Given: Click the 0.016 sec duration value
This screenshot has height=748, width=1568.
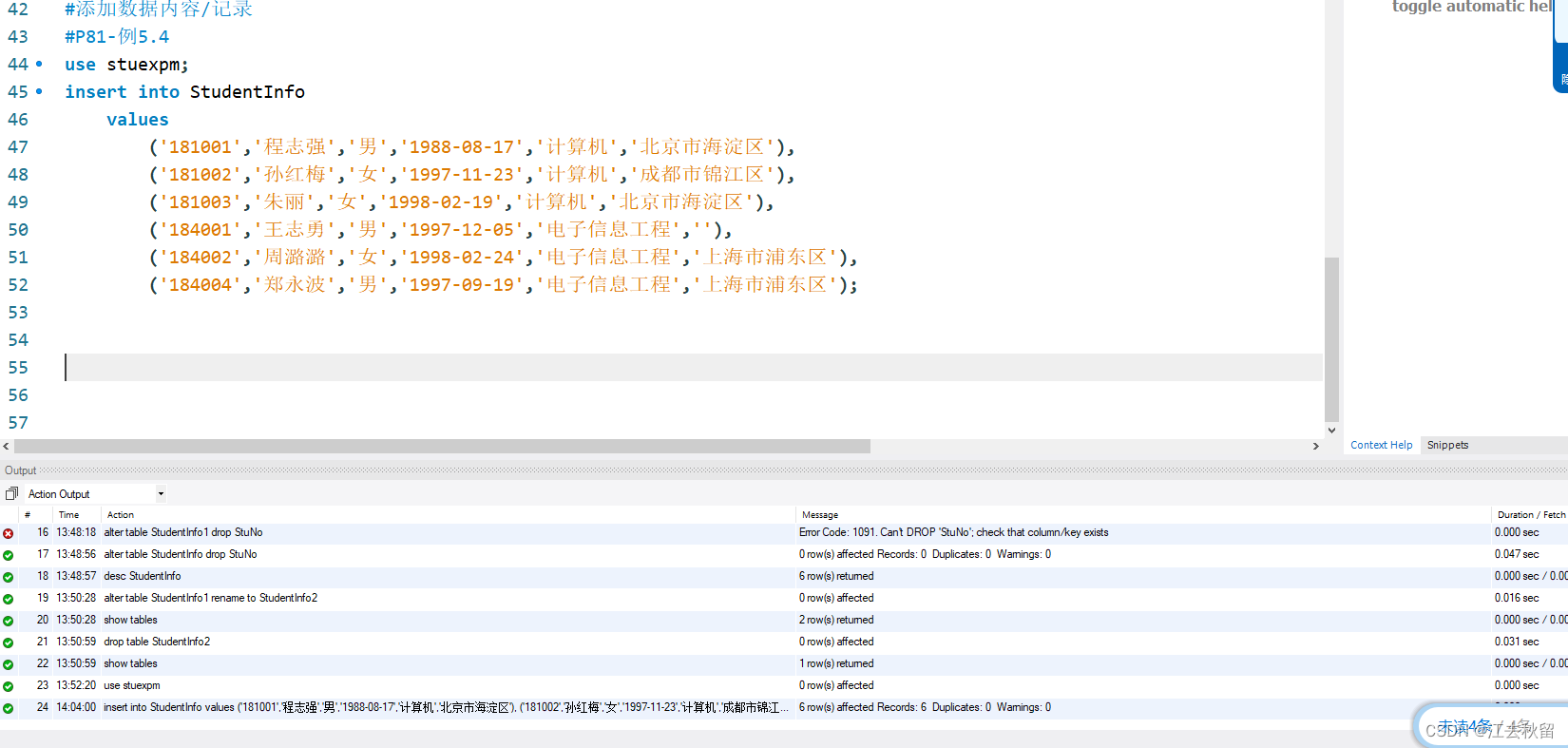Looking at the screenshot, I should (1517, 598).
